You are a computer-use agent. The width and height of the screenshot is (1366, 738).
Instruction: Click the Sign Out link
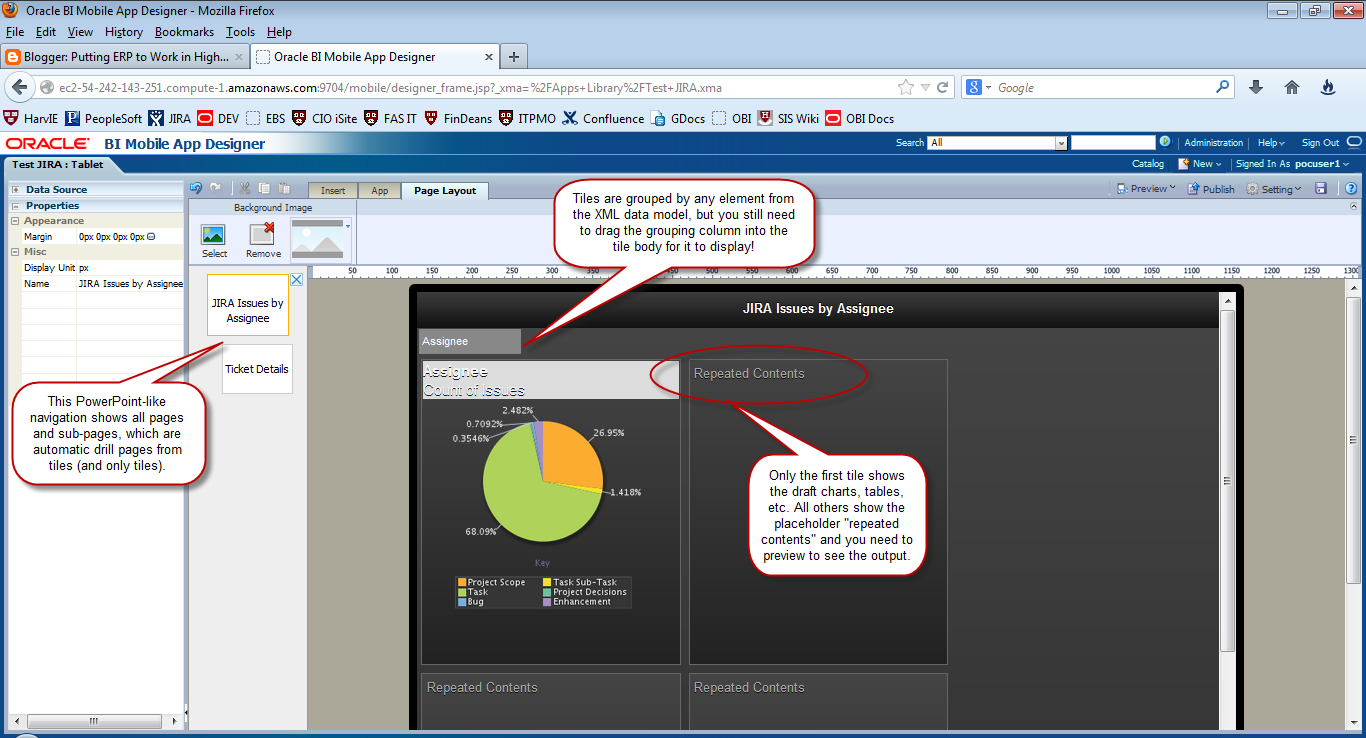(1320, 142)
